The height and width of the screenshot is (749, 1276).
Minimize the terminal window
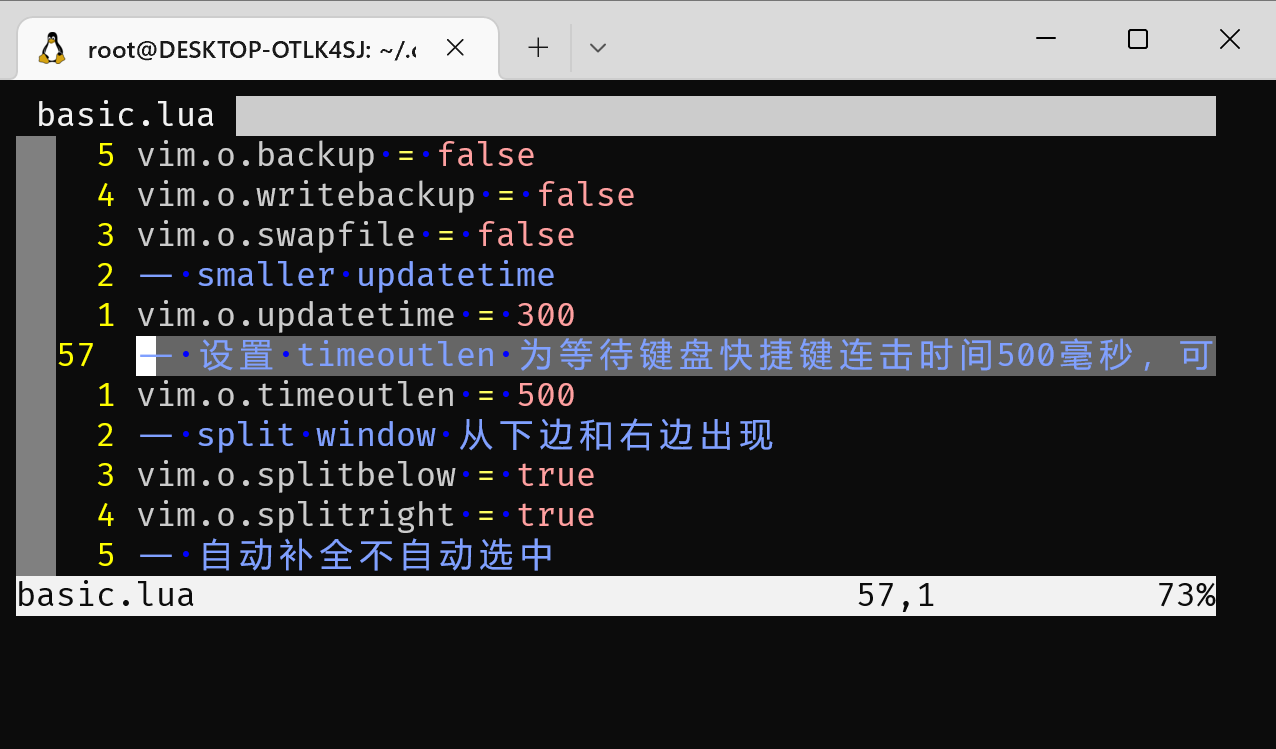click(x=1046, y=39)
